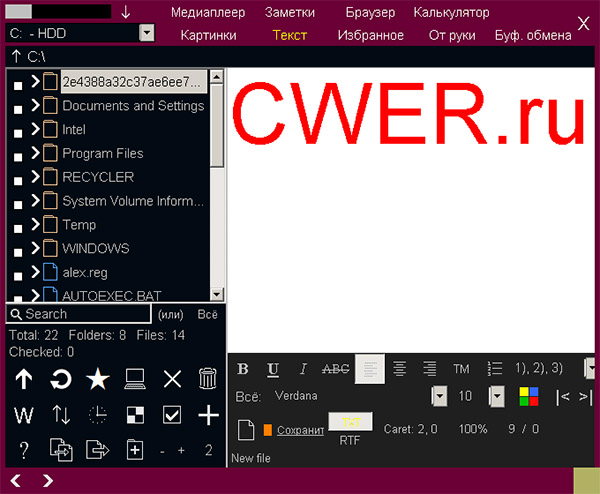Expand the Program Files chevron

pyautogui.click(x=35, y=152)
